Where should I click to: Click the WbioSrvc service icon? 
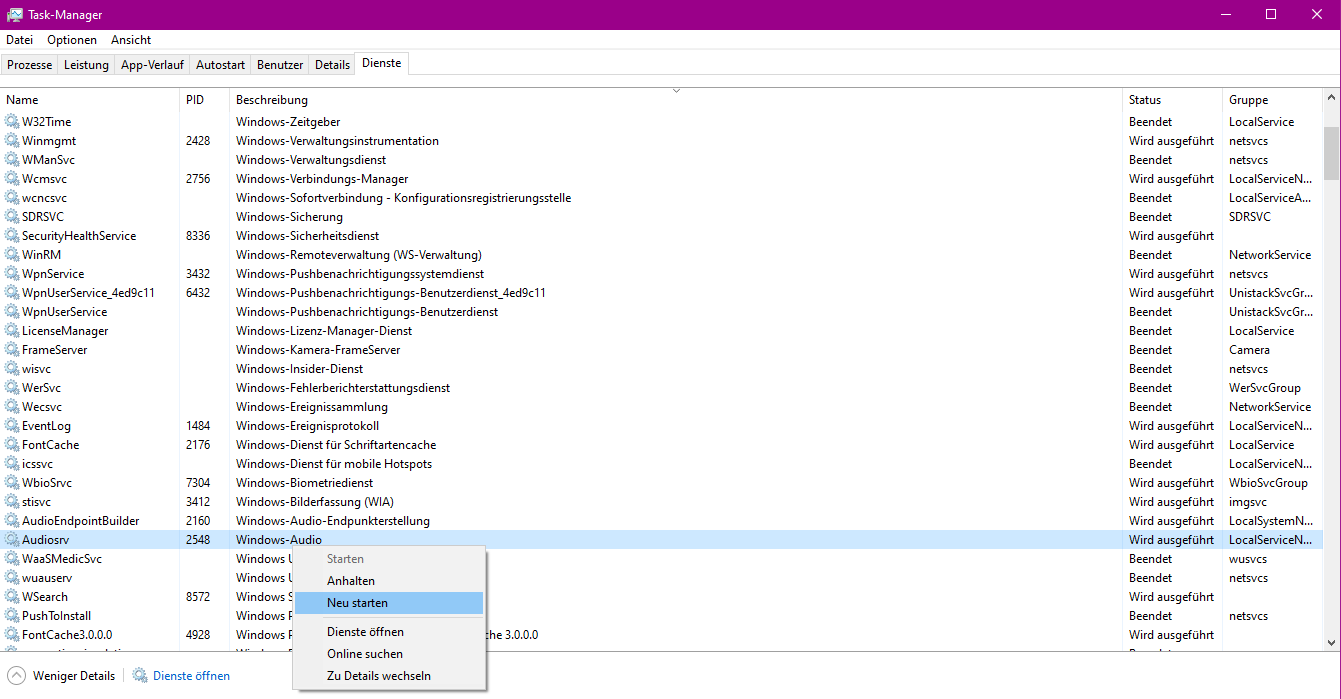pyautogui.click(x=12, y=483)
